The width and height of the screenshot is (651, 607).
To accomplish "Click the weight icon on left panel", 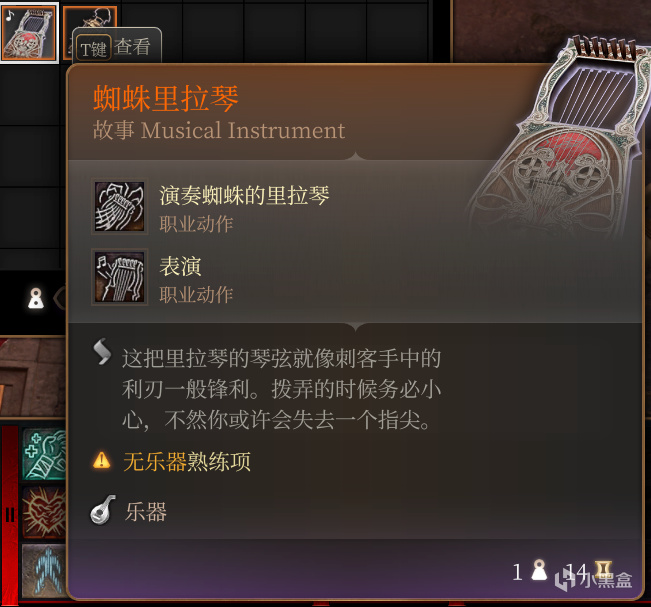I will 36,298.
